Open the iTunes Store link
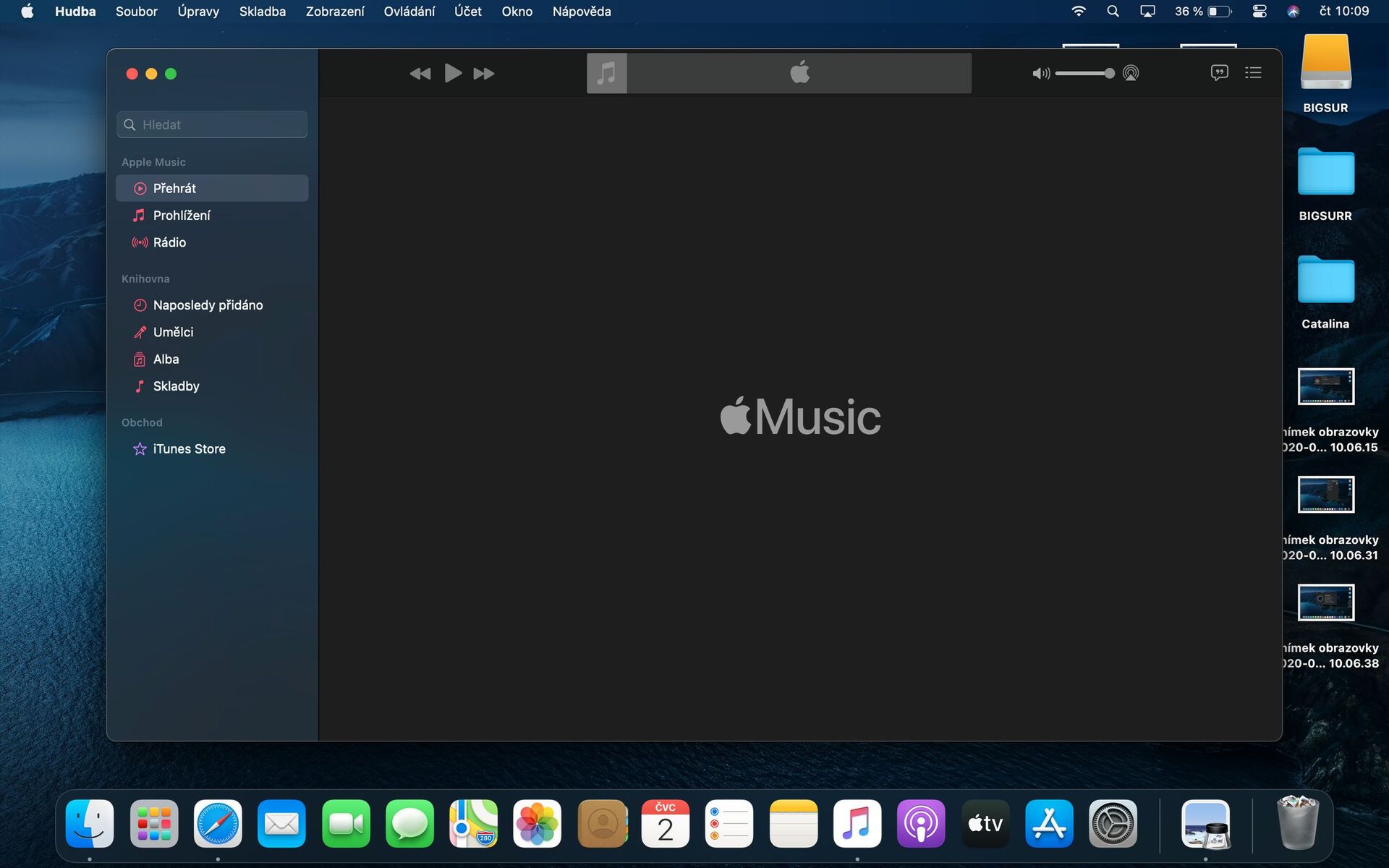 [x=189, y=448]
